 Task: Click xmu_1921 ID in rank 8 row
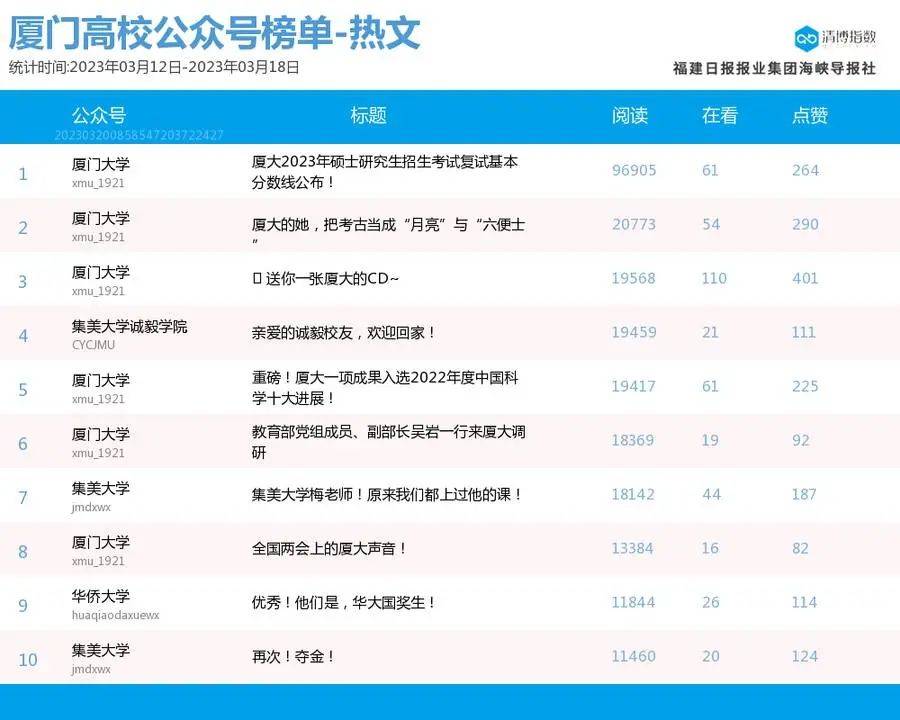pos(98,561)
